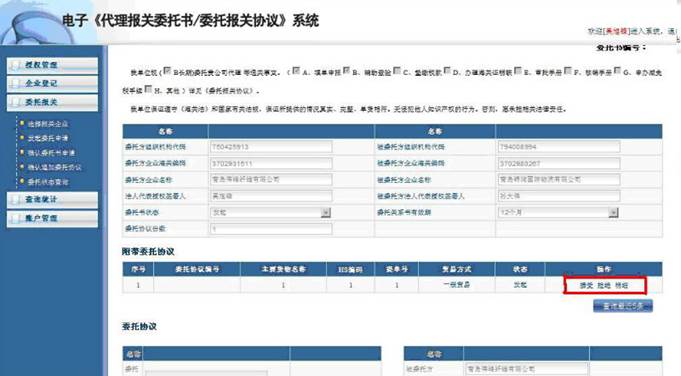Select 选择报关企业 in the sidebar submenu
The height and width of the screenshot is (376, 681).
pos(48,124)
